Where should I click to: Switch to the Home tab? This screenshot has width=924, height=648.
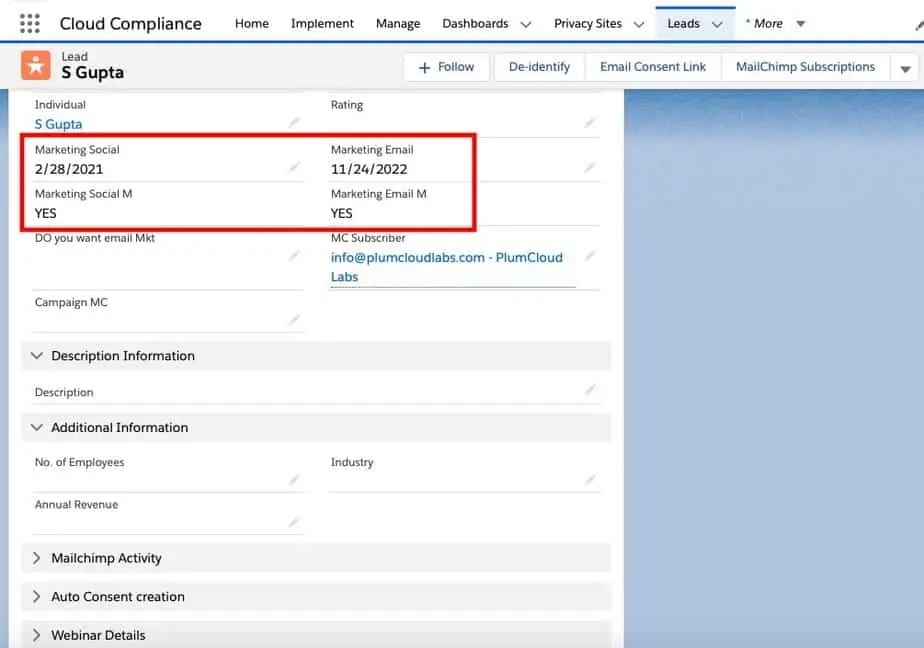click(x=251, y=22)
